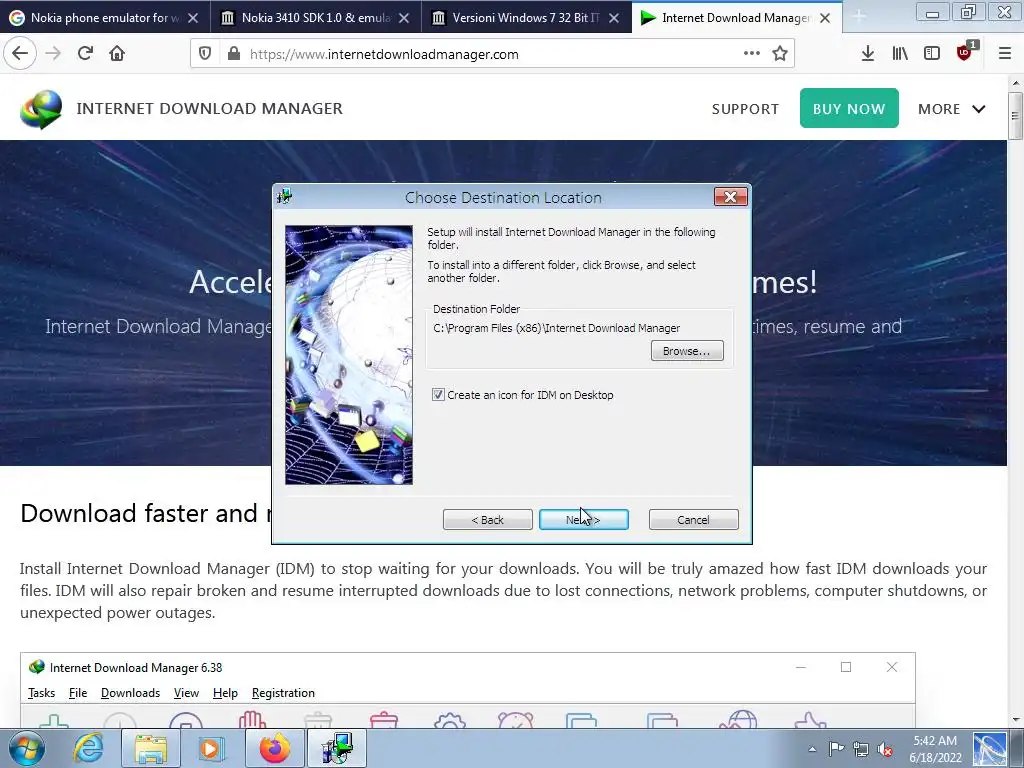Click Next in the IDM setup dialog
The image size is (1024, 768).
[583, 520]
